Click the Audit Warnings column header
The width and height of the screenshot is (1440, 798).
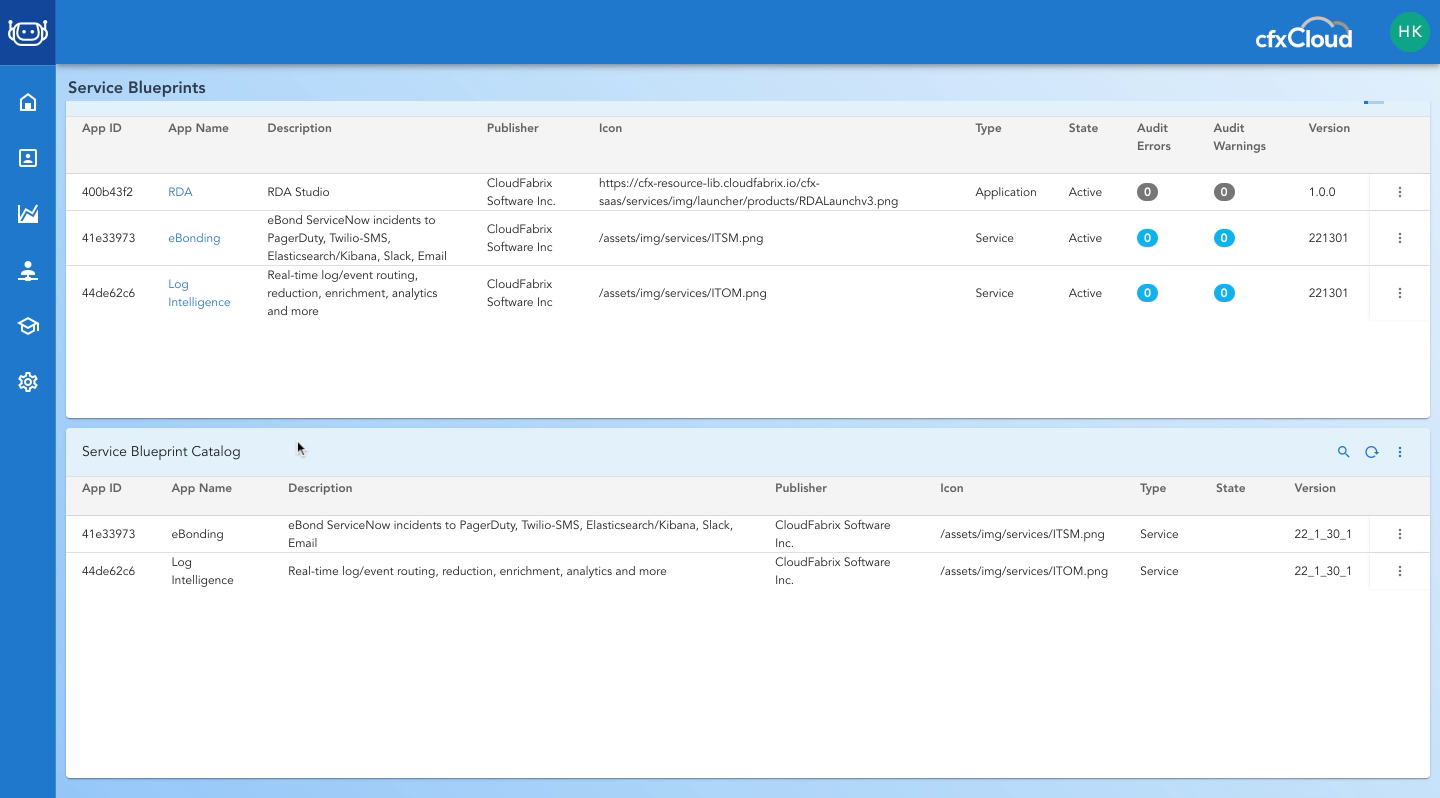(1239, 137)
